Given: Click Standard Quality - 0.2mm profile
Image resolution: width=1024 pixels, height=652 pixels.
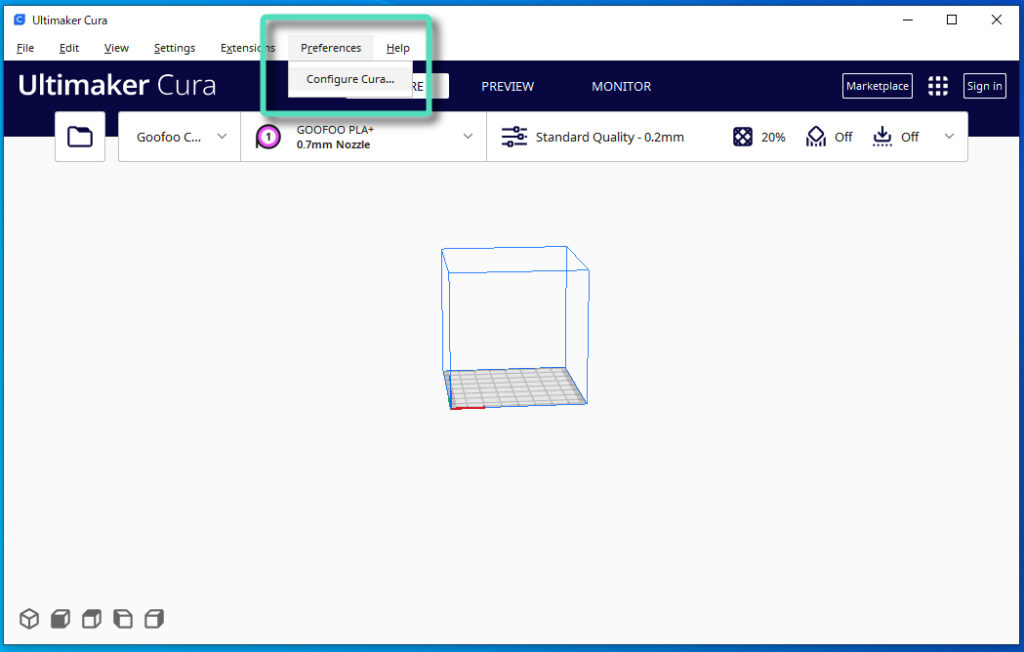Looking at the screenshot, I should [609, 137].
